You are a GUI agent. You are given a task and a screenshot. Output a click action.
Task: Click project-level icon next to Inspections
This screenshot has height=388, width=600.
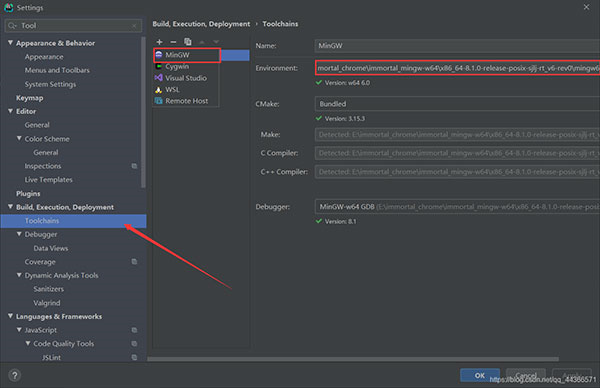[134, 166]
